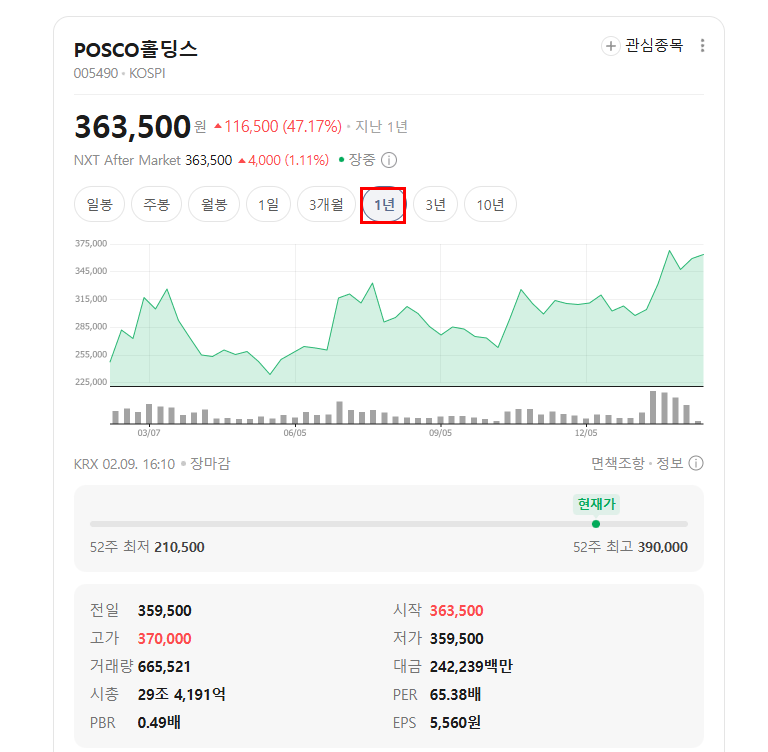
Task: Click the 현재가 marker on the 52-week range
Action: click(x=596, y=504)
